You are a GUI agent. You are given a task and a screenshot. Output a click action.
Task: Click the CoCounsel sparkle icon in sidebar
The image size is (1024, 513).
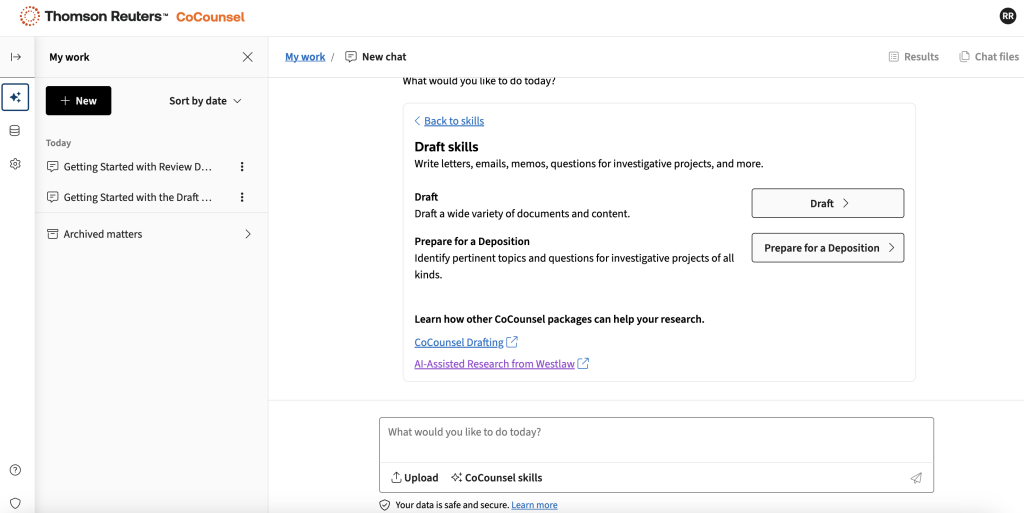point(15,97)
